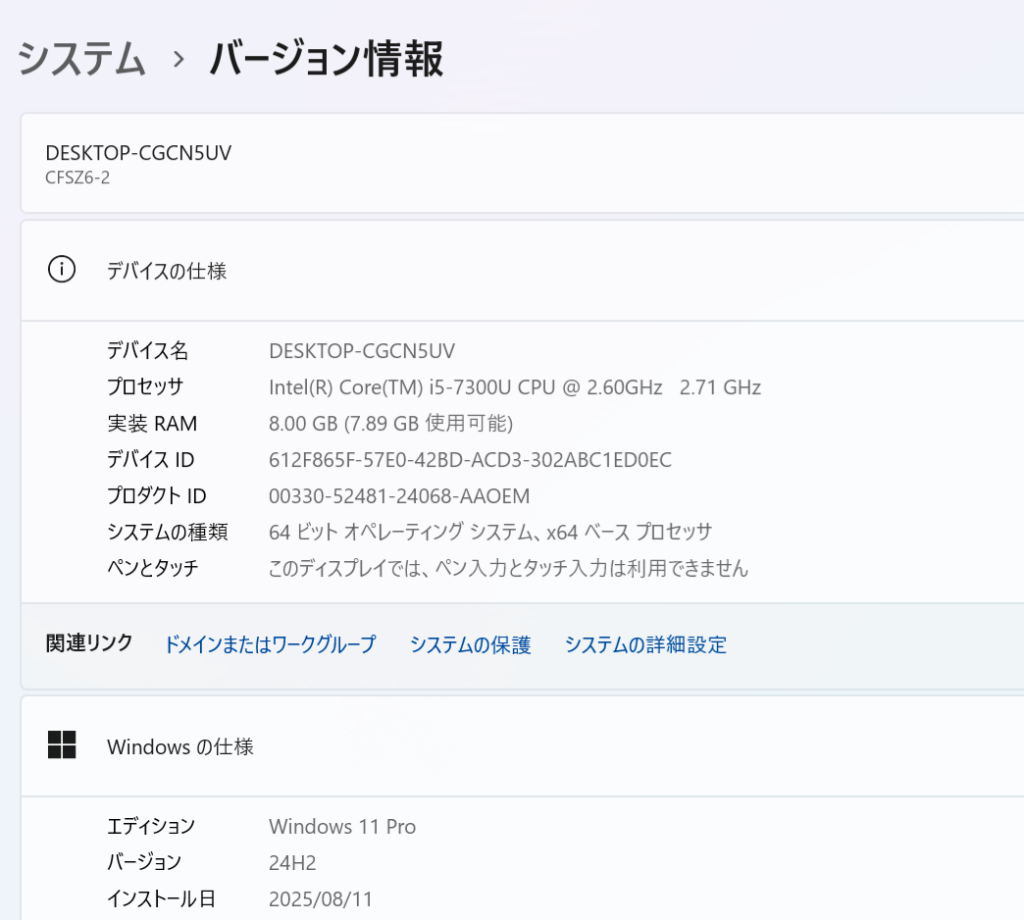1024x920 pixels.
Task: Click the プロダクト ID label
Action: tap(157, 496)
